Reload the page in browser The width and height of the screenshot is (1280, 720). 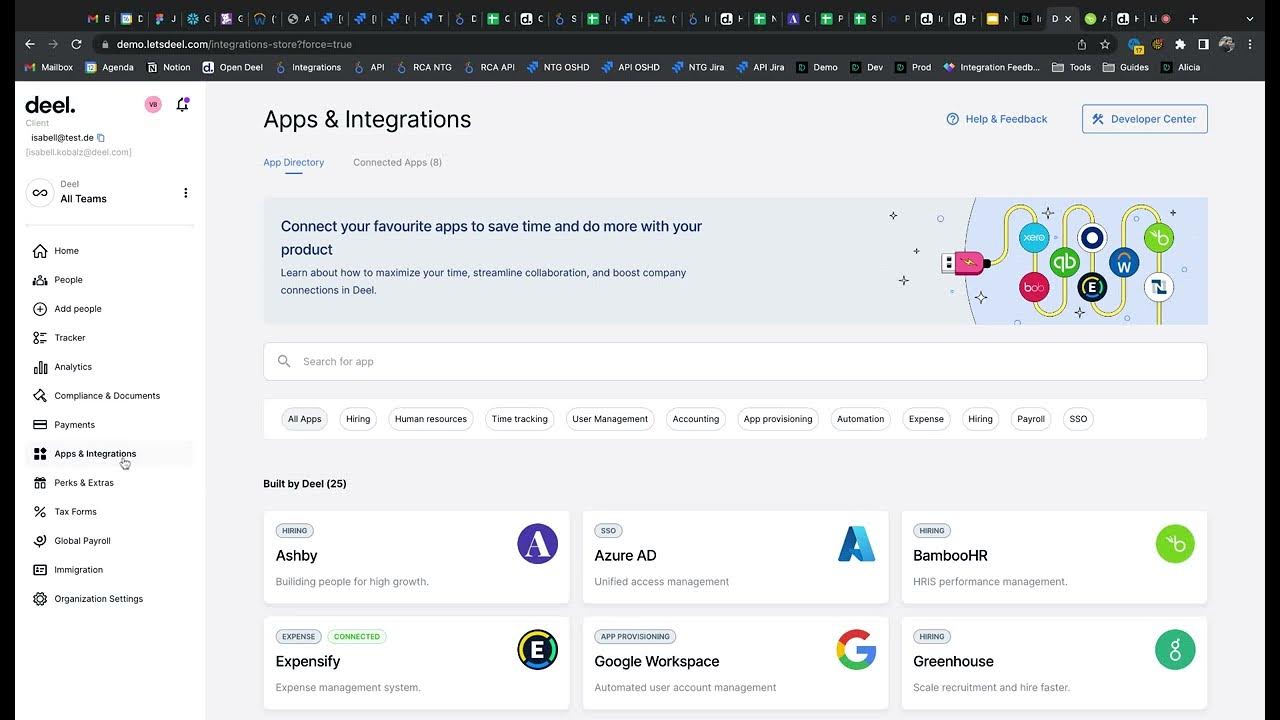pyautogui.click(x=75, y=44)
